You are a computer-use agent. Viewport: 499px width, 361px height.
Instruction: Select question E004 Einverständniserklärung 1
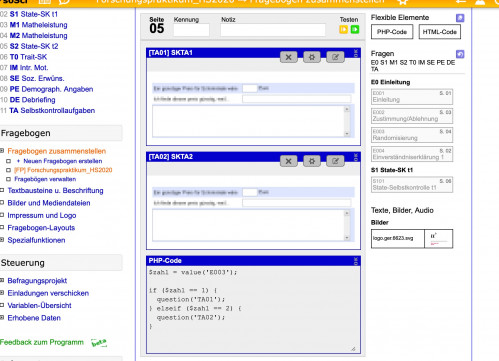point(412,154)
